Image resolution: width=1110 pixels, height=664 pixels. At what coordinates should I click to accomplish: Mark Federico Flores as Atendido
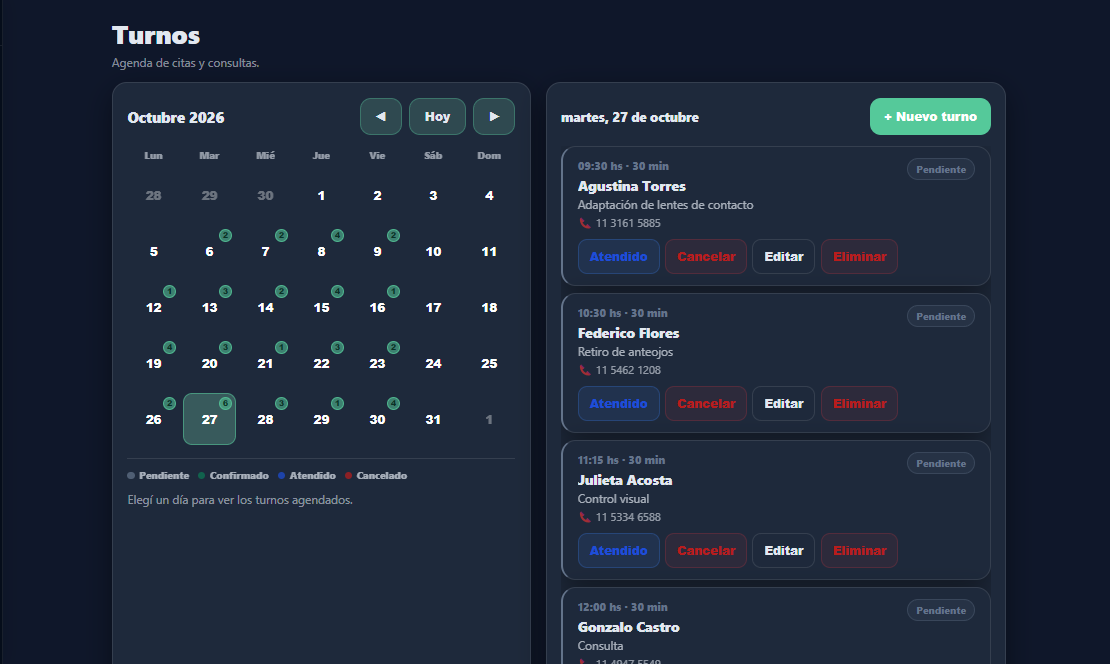click(619, 403)
